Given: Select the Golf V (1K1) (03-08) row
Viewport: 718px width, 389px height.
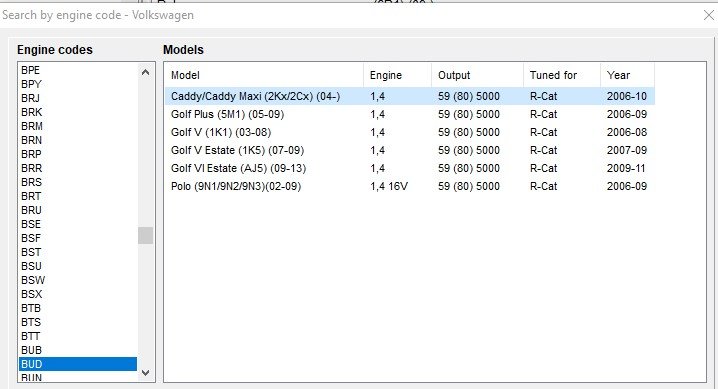Looking at the screenshot, I should (410, 132).
